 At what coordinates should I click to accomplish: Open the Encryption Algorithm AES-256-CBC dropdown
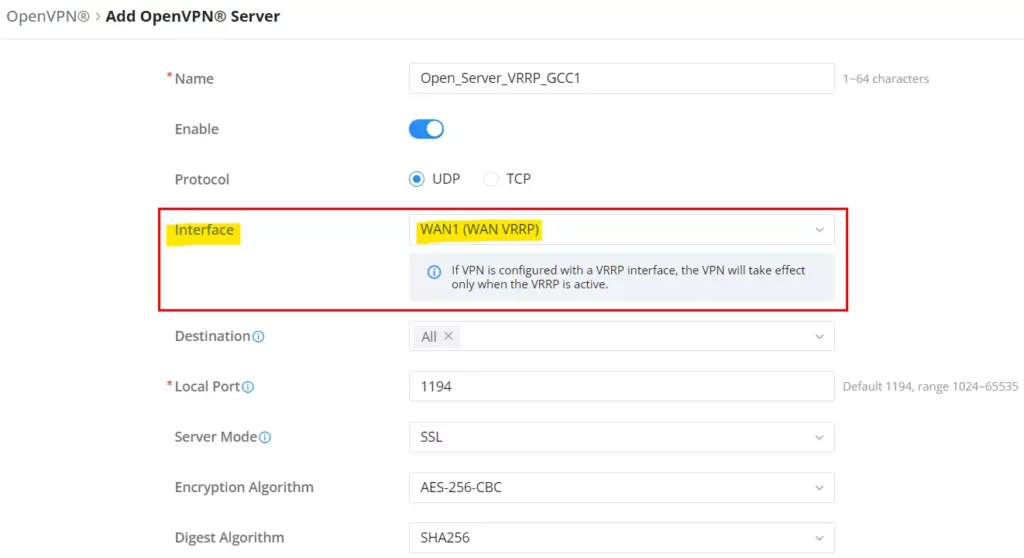coord(621,487)
